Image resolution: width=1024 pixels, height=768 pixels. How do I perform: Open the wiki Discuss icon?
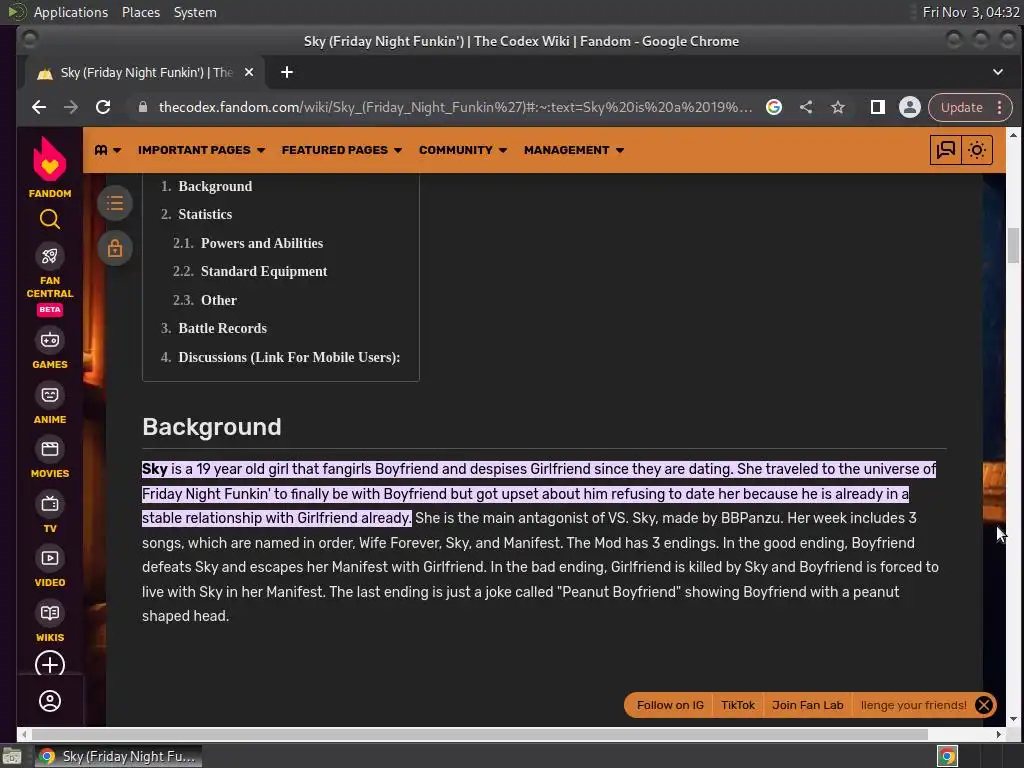[945, 150]
